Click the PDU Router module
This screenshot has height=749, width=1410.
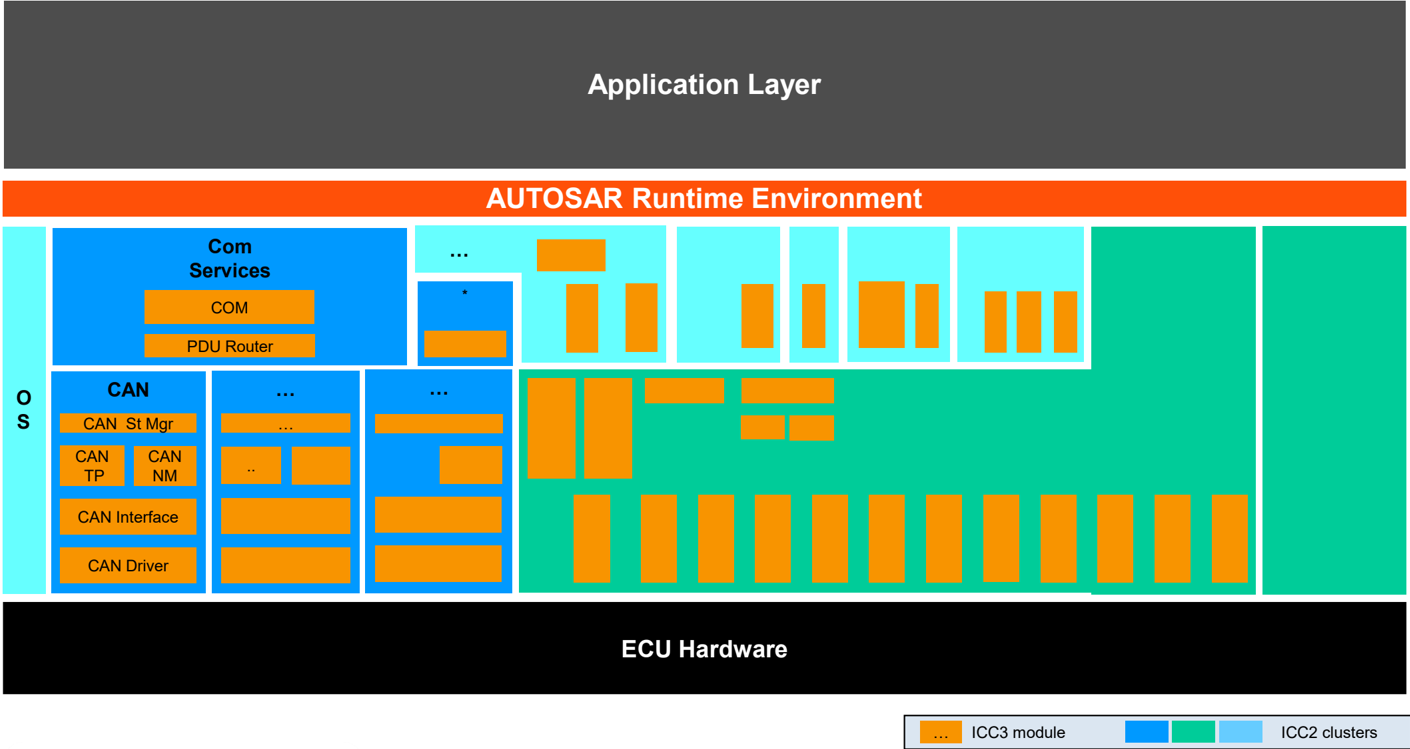(229, 346)
